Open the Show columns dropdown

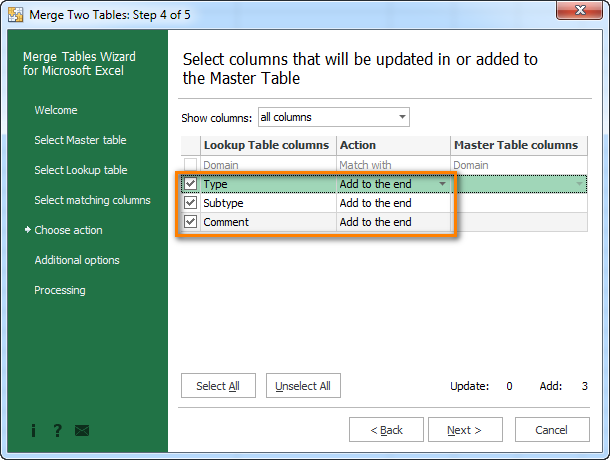(333, 118)
